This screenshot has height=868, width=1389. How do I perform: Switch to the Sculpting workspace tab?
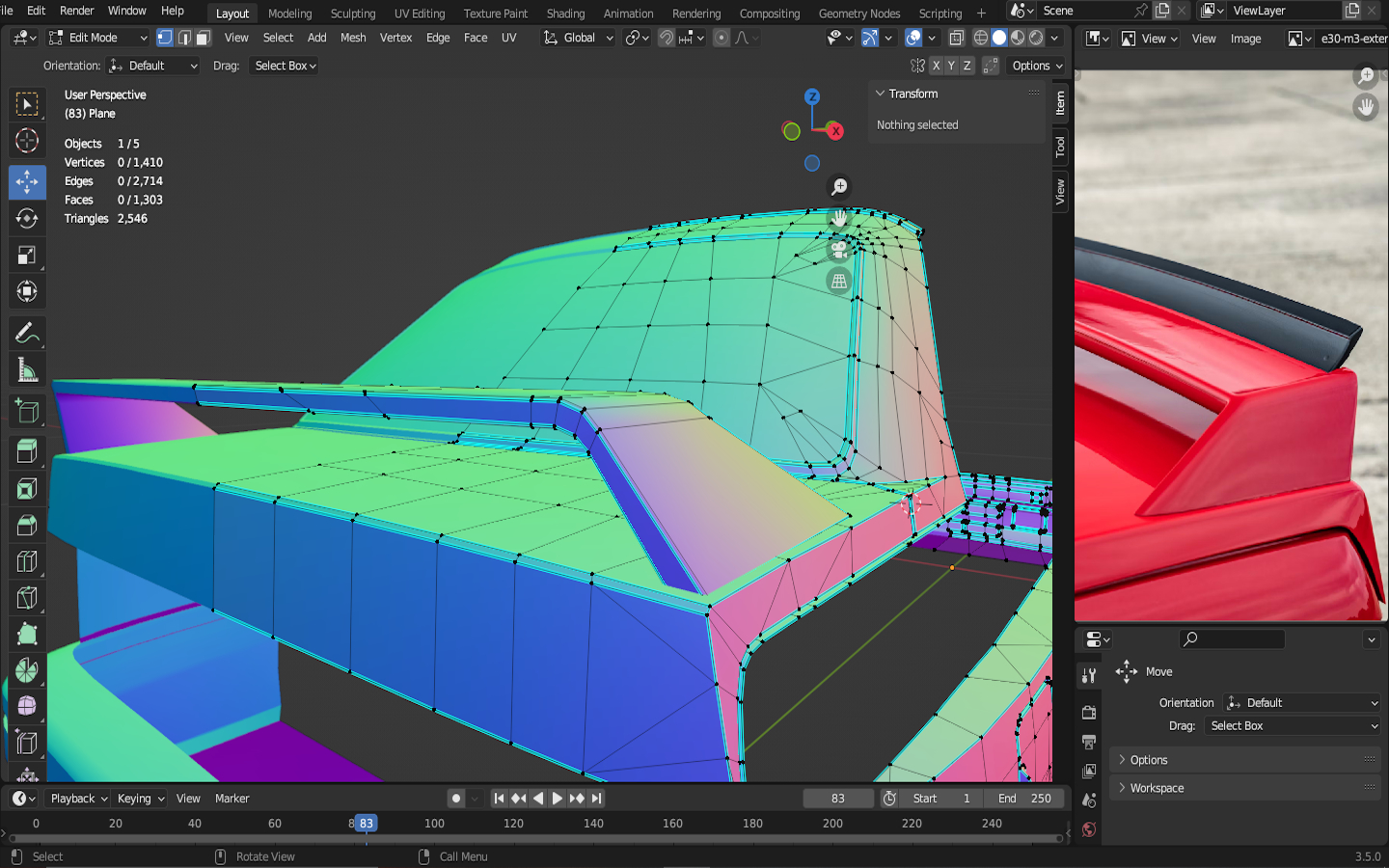click(353, 14)
